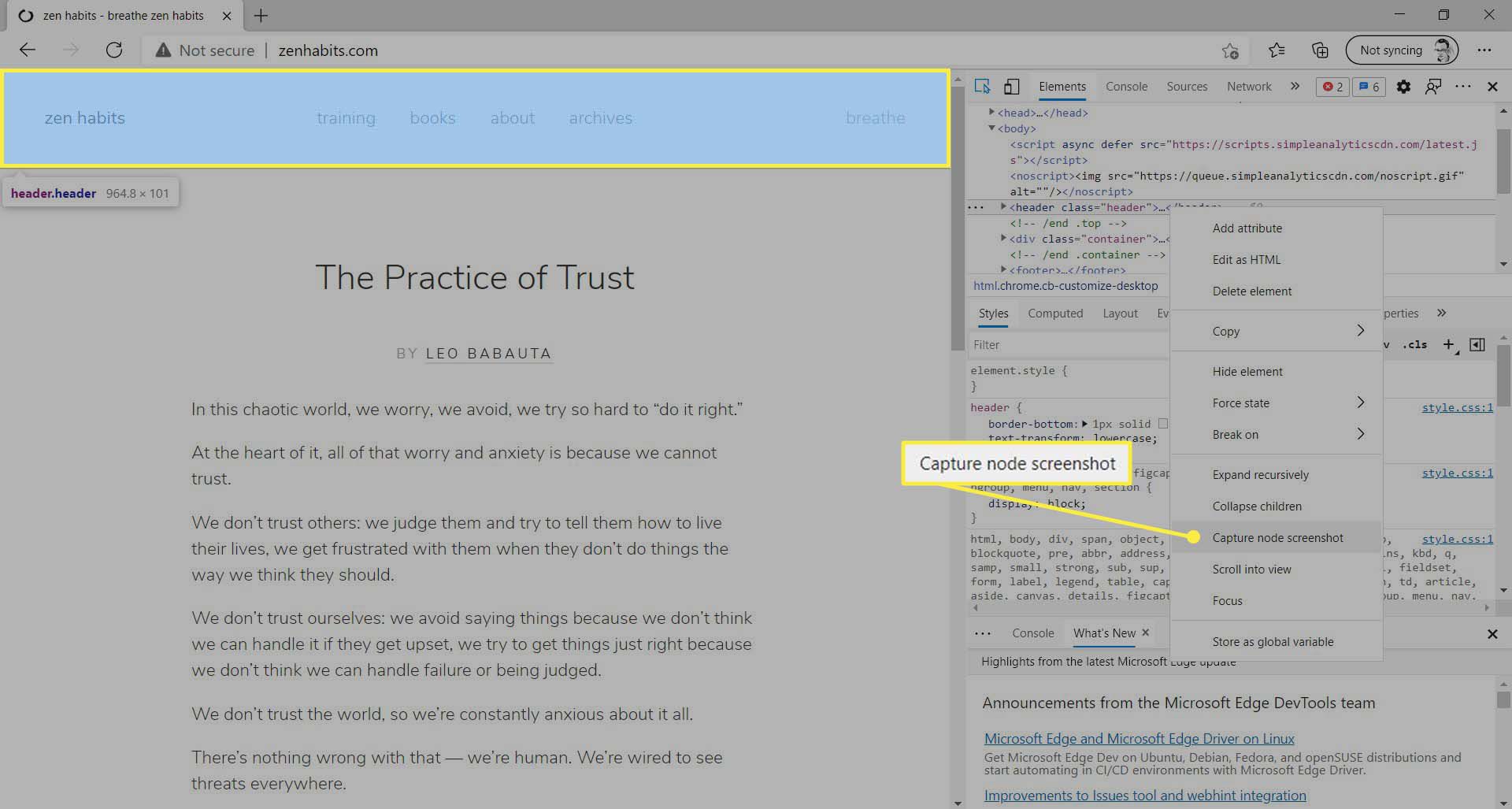
Task: Add a new style rule plus icon
Action: point(1448,344)
